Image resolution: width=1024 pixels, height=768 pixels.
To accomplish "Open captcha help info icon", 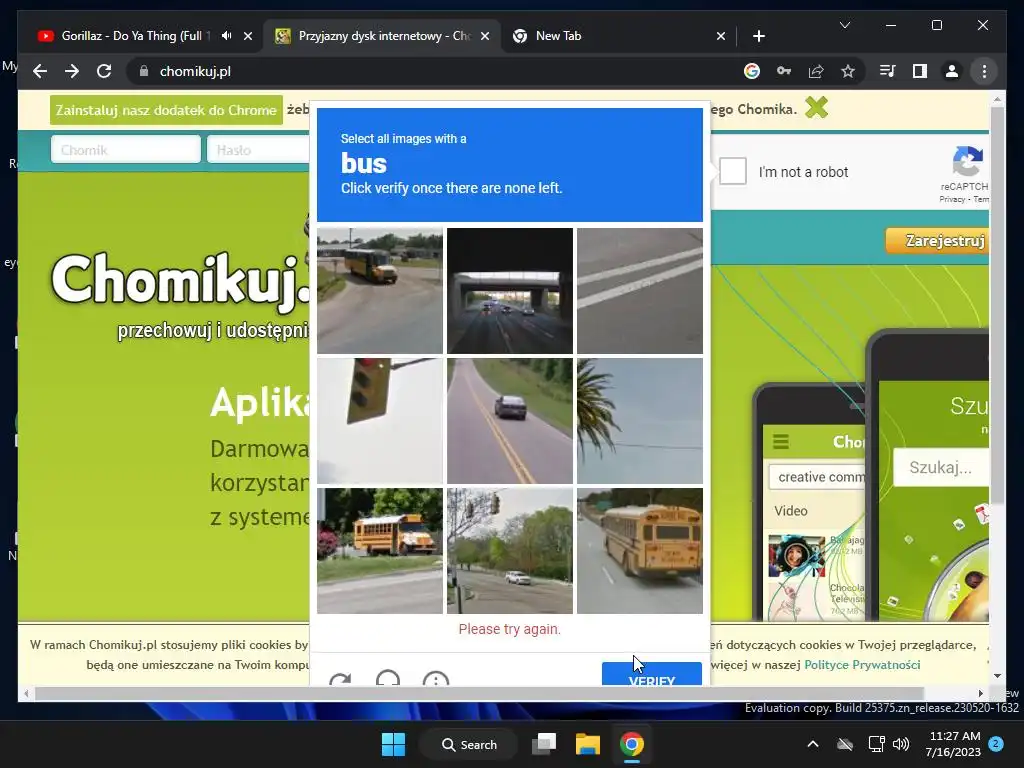I will [436, 679].
